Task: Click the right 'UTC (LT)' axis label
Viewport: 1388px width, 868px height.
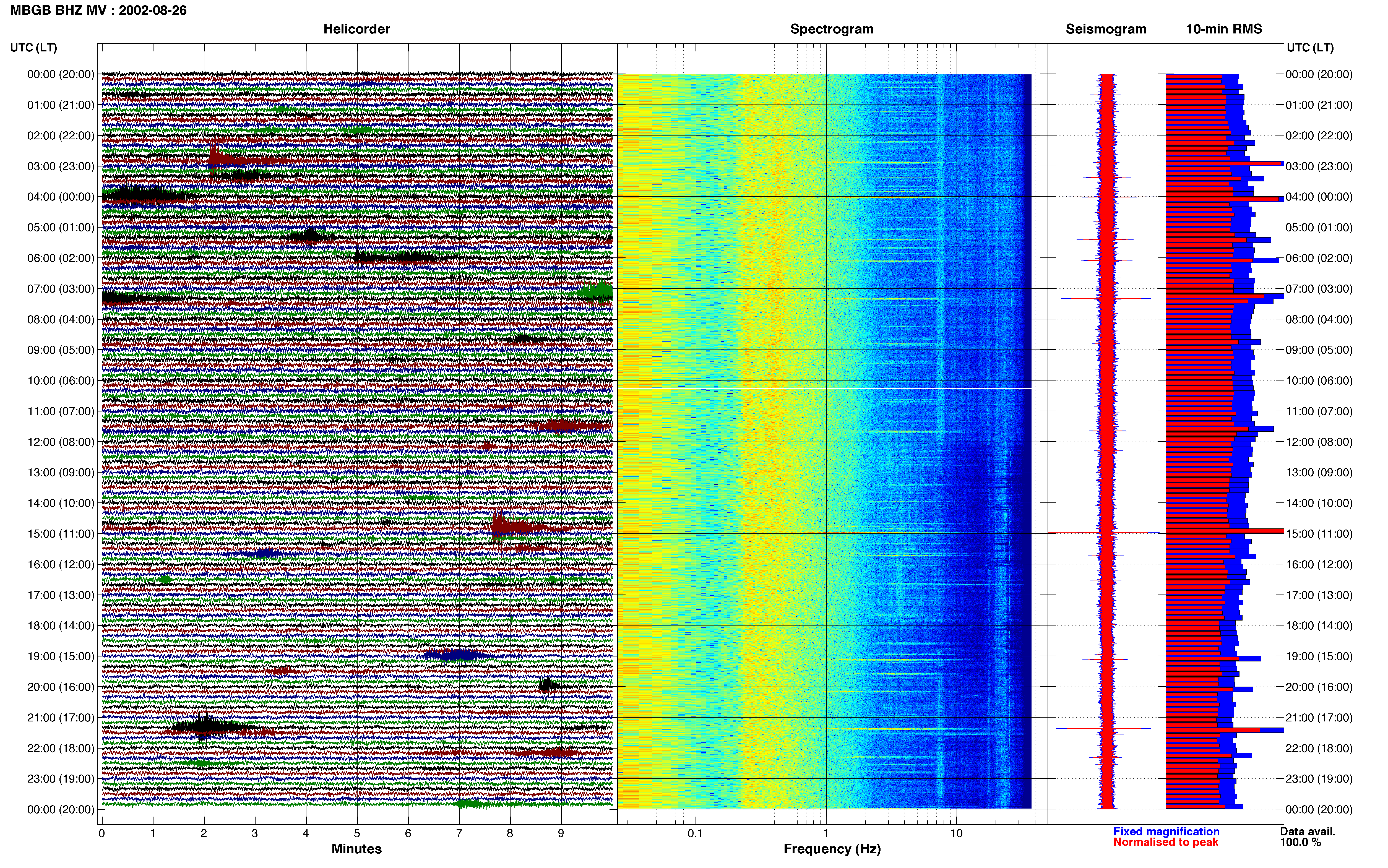Action: pos(1310,48)
